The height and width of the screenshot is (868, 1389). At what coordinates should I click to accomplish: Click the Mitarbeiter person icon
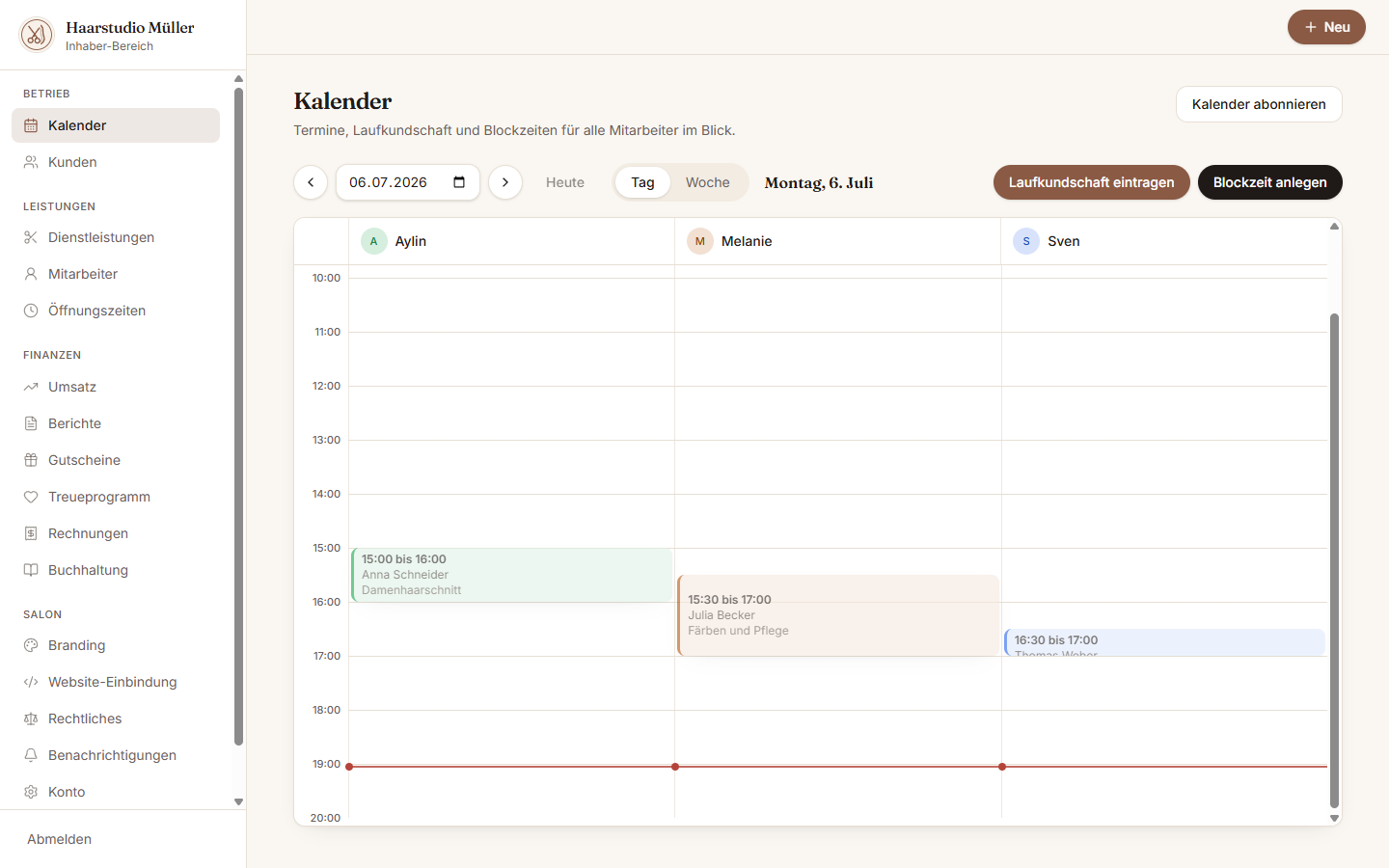(x=31, y=274)
